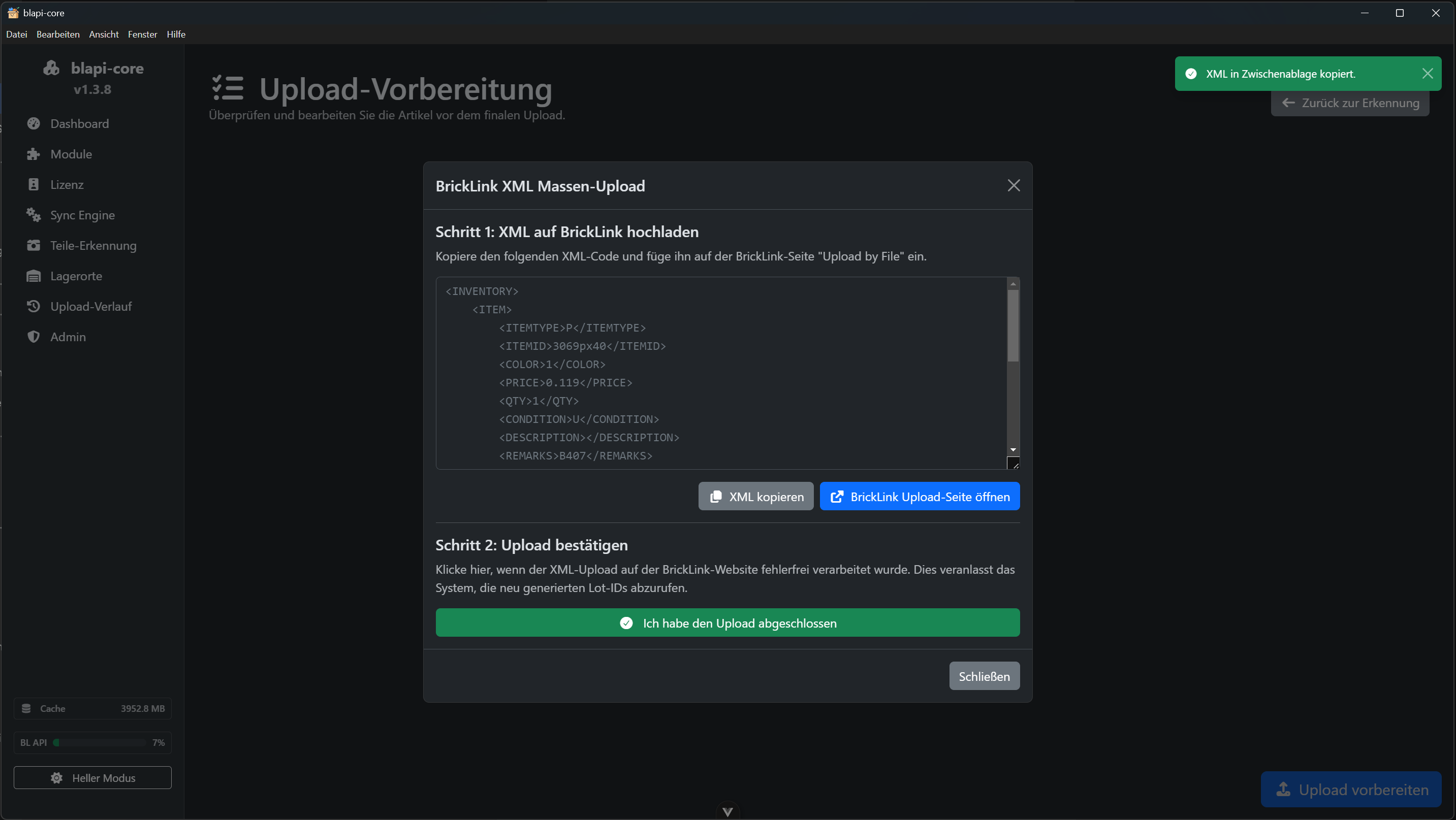This screenshot has width=1456, height=820.
Task: Click the gear icon in Heller Modus
Action: tap(56, 778)
